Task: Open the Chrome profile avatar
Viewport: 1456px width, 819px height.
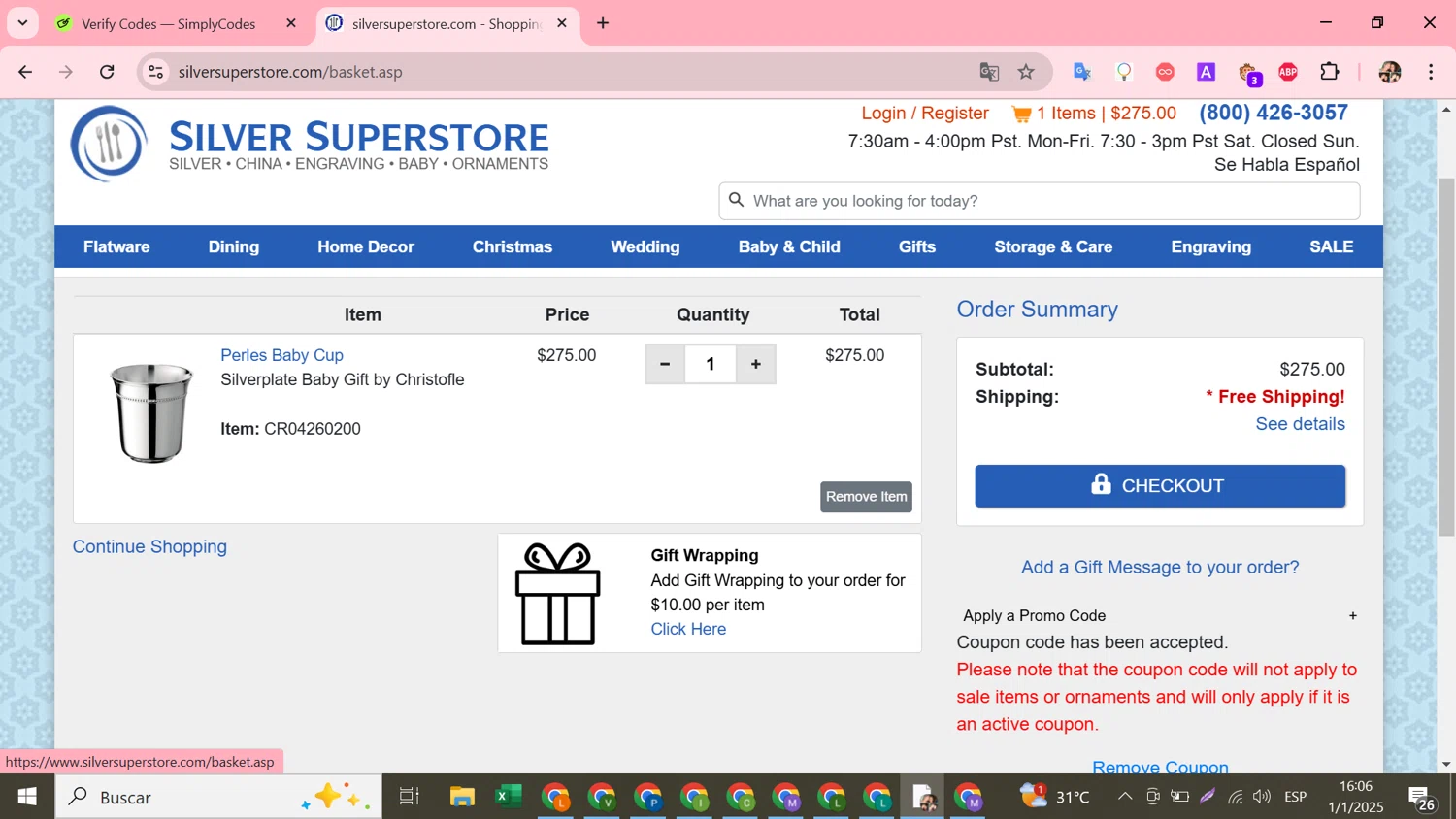Action: click(x=1390, y=72)
